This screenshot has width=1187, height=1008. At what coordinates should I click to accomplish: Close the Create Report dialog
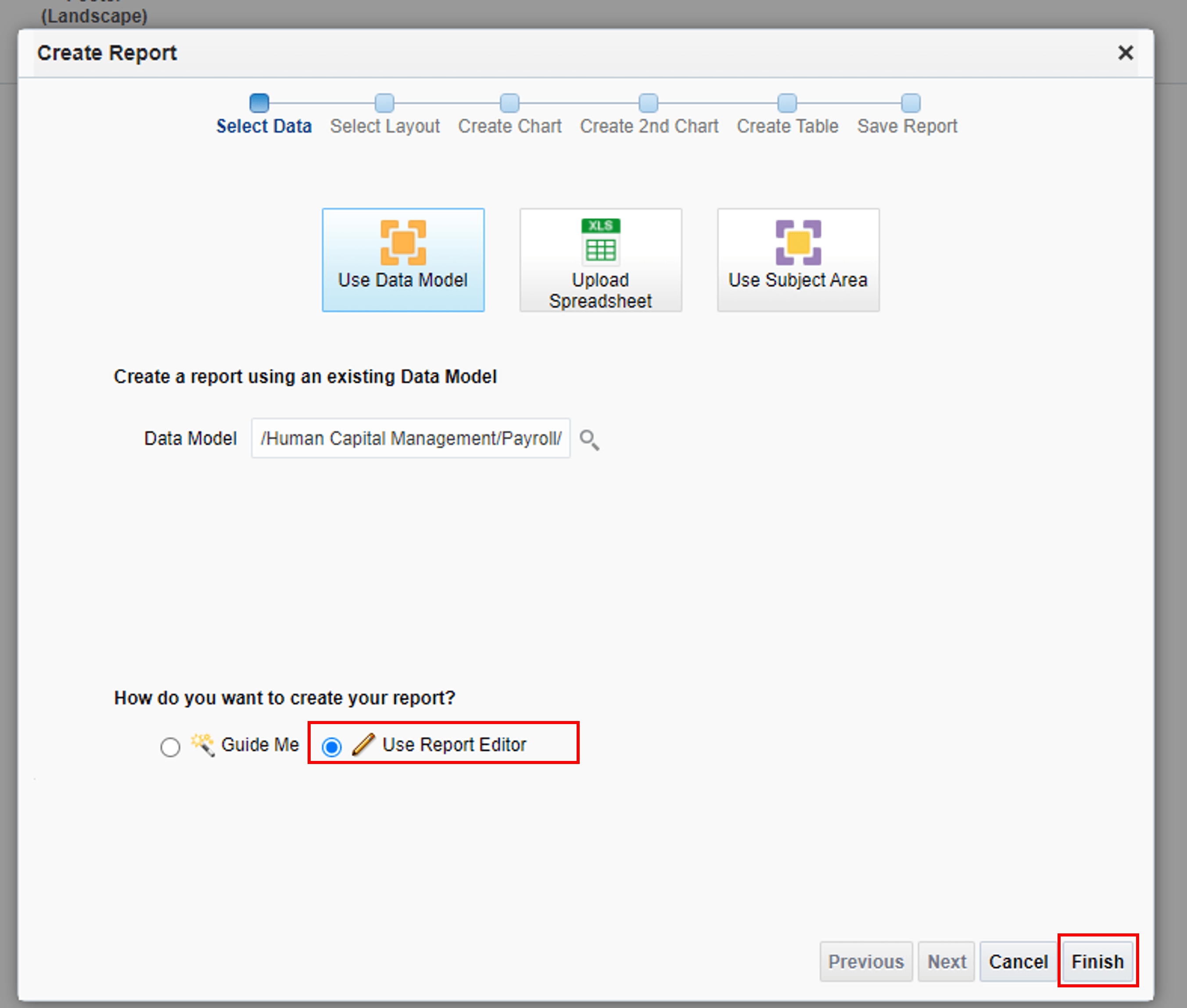1125,53
